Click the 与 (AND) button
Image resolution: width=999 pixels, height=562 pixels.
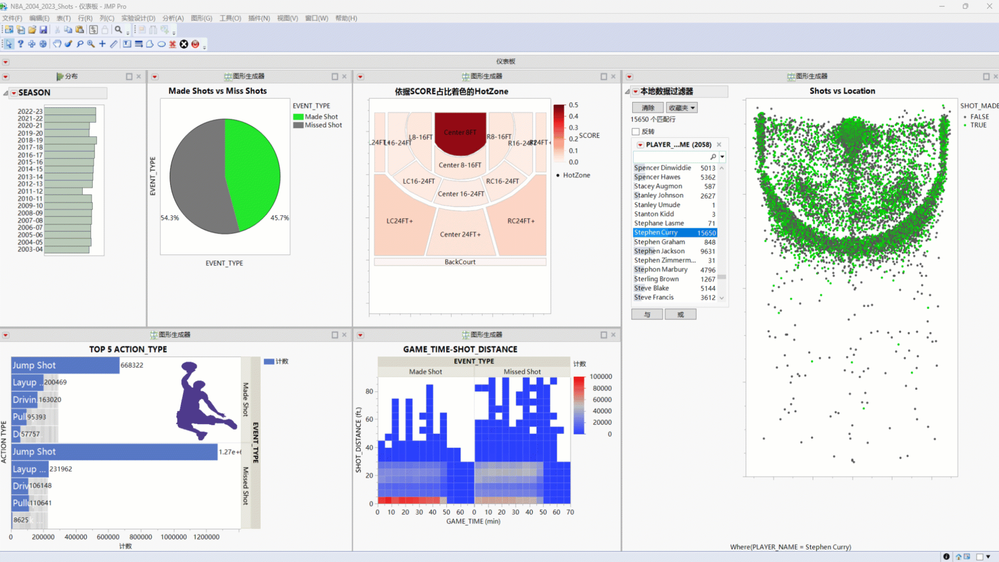(647, 314)
